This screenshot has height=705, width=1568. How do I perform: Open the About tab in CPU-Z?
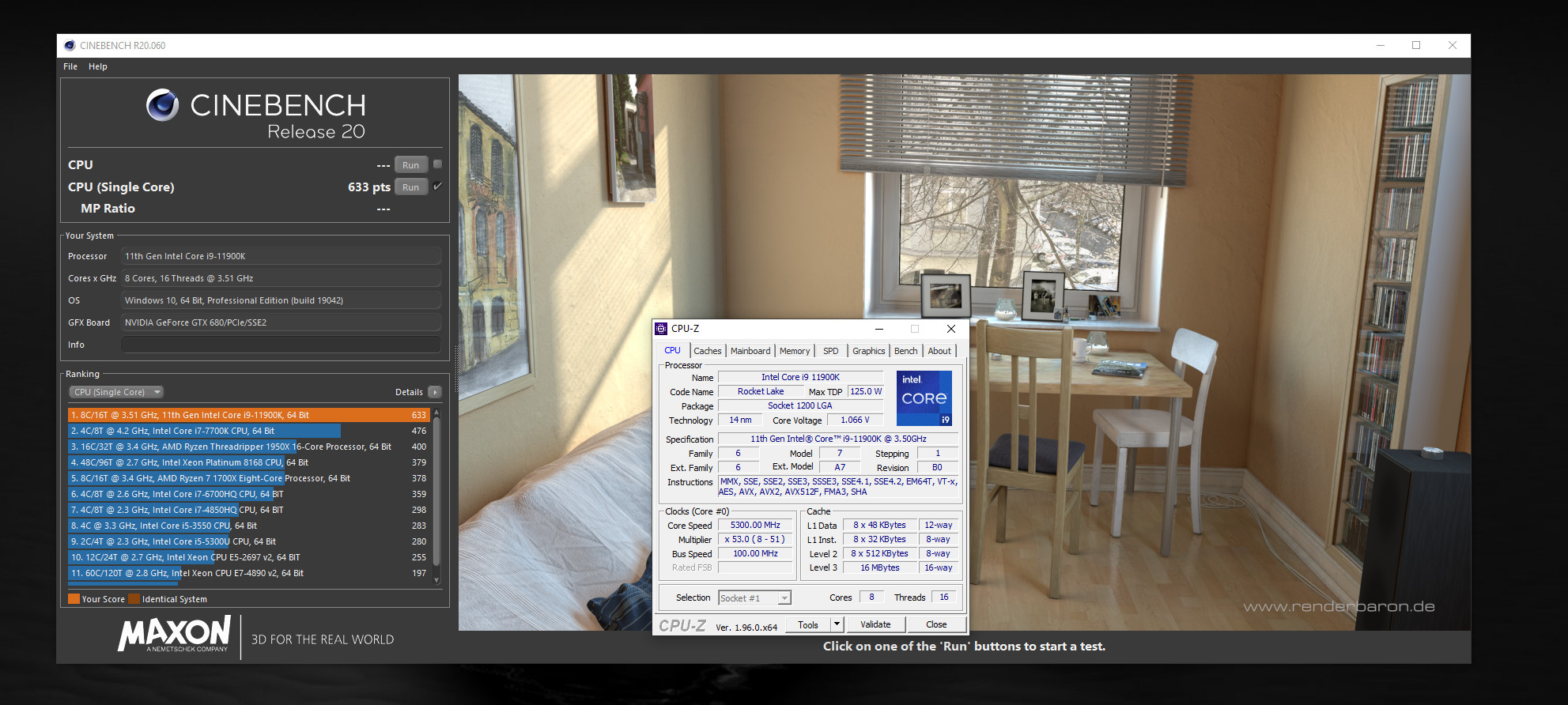(939, 351)
